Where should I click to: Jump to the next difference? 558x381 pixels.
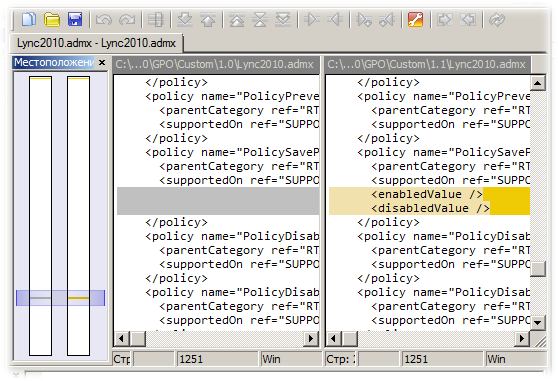click(185, 20)
